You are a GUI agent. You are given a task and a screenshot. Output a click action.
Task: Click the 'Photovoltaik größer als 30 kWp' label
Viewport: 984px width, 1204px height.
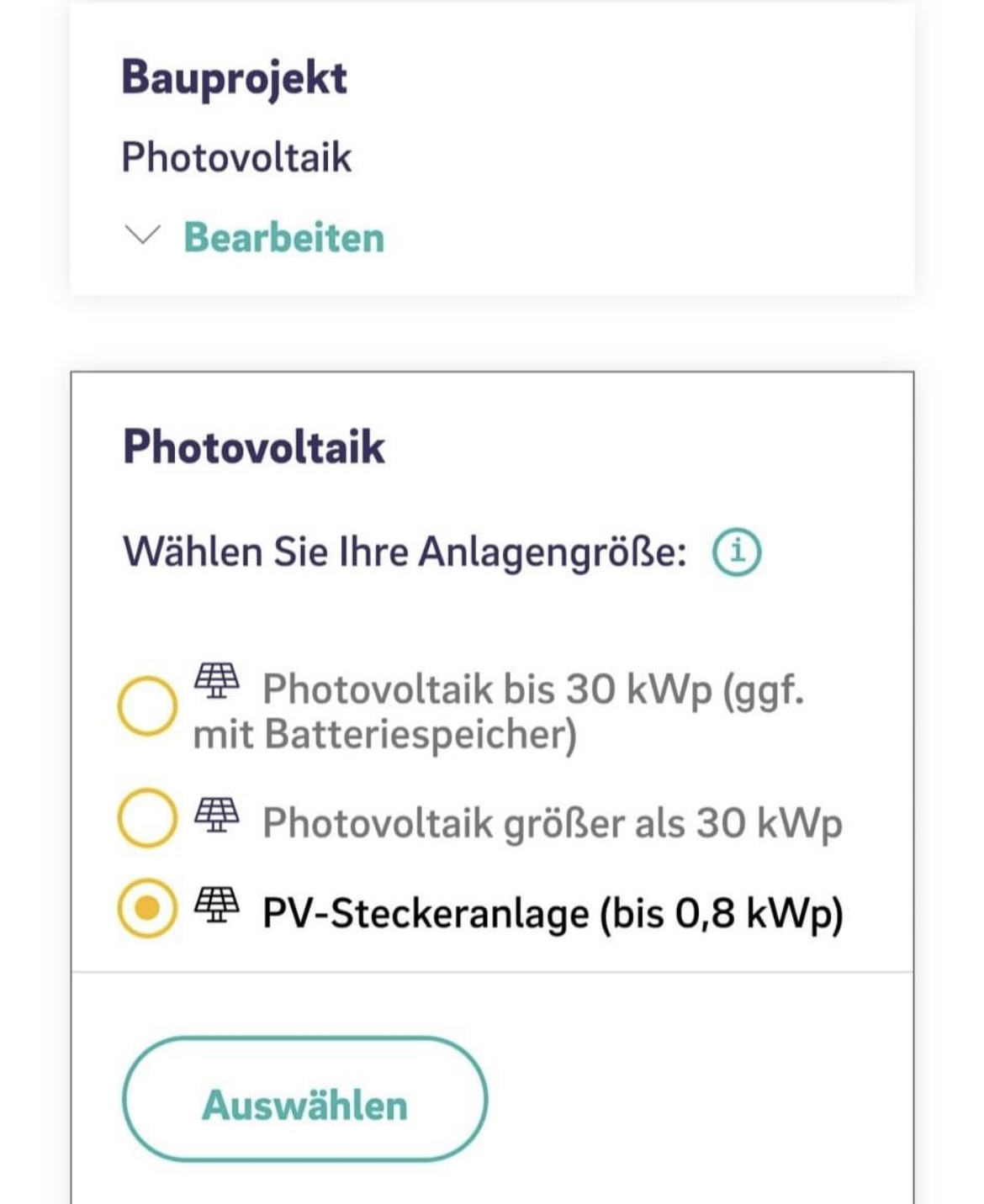pyautogui.click(x=552, y=822)
